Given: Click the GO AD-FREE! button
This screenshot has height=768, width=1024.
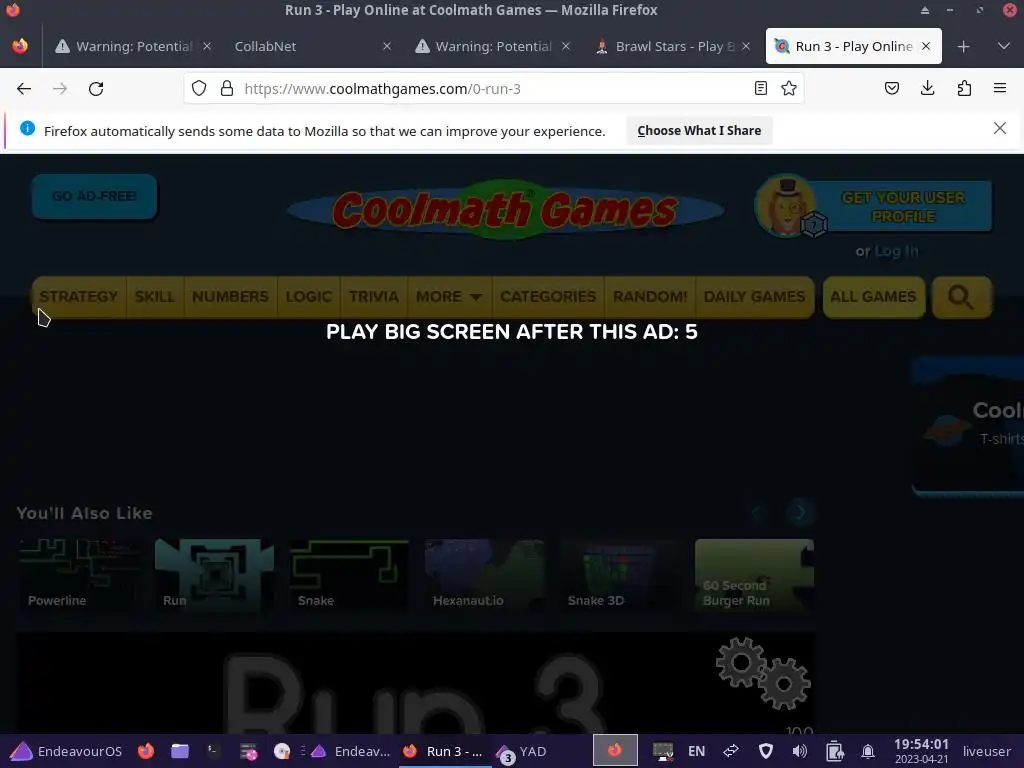Looking at the screenshot, I should coord(94,196).
